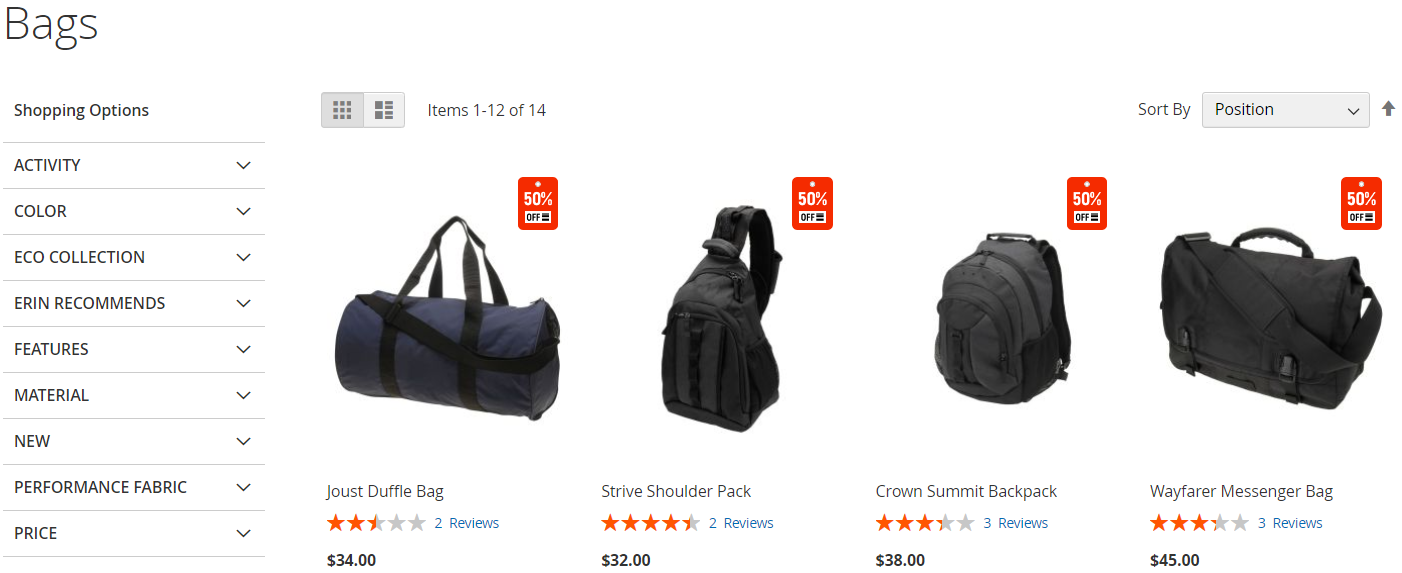Expand the Color filter section

point(134,211)
